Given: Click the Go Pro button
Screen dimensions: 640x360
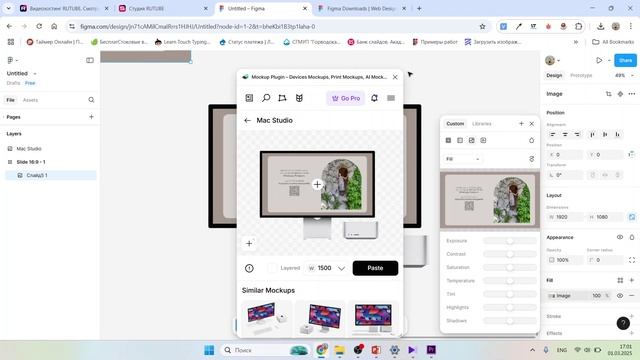Looking at the screenshot, I should (346, 98).
